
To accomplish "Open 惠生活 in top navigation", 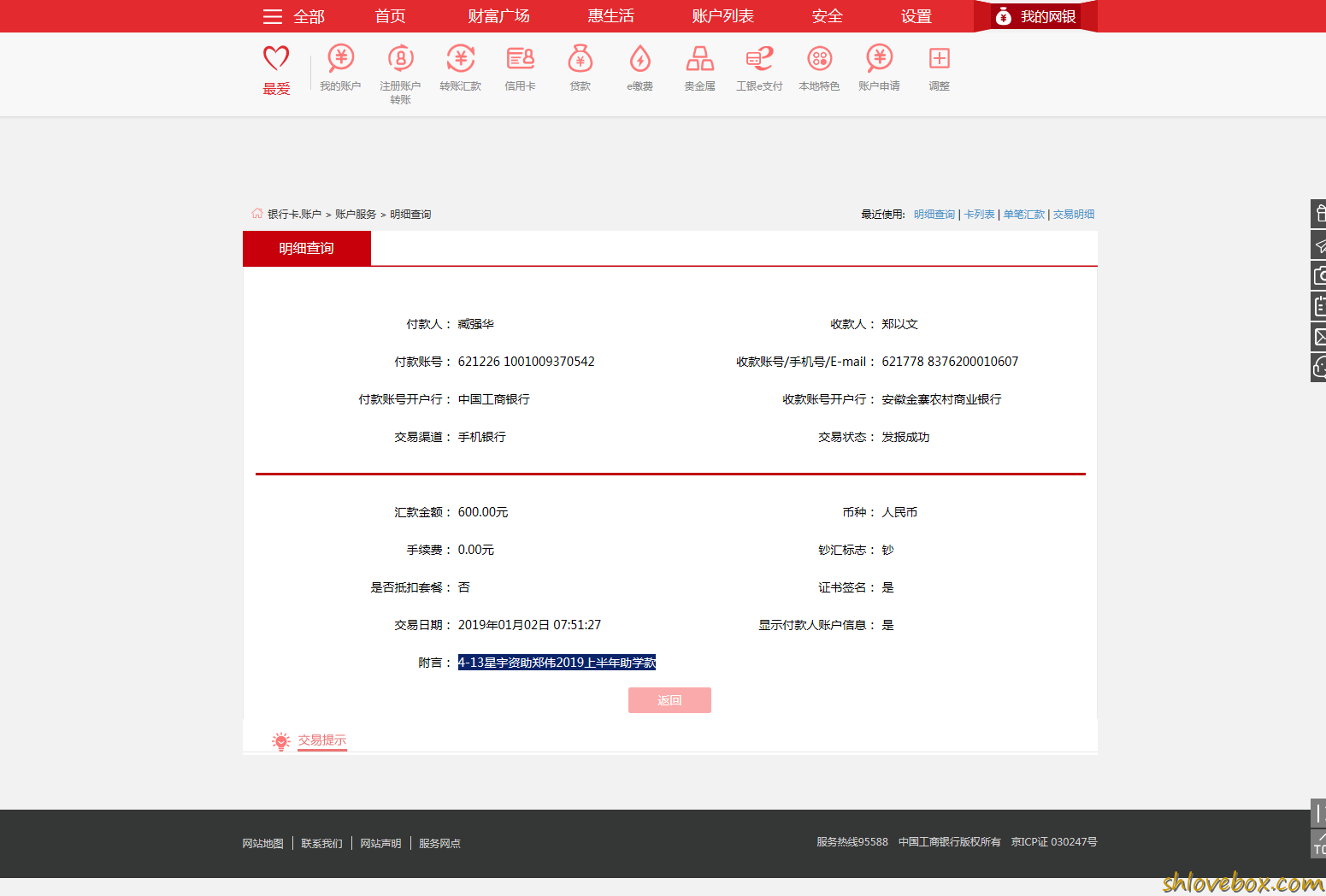I will (x=610, y=16).
